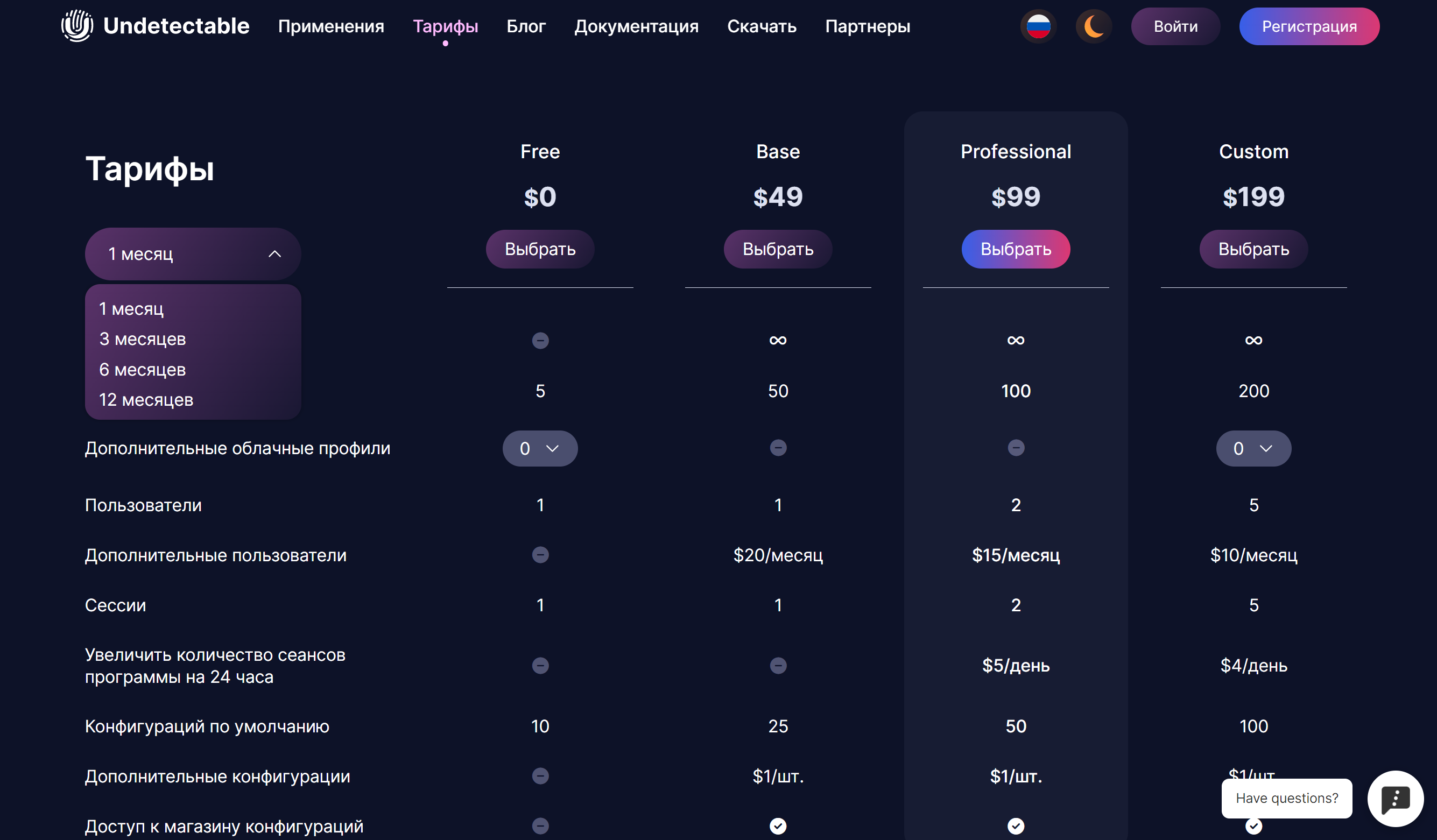
Task: Click the Сессии row label
Action: 115,605
